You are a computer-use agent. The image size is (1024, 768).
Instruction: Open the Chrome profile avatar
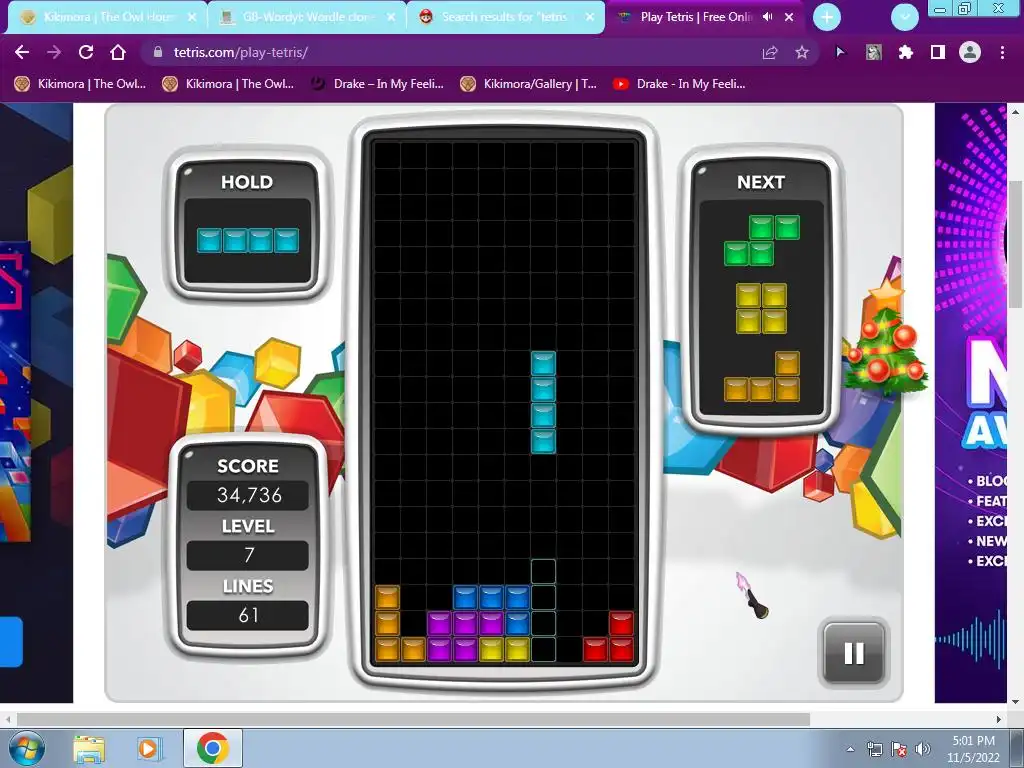tap(970, 52)
